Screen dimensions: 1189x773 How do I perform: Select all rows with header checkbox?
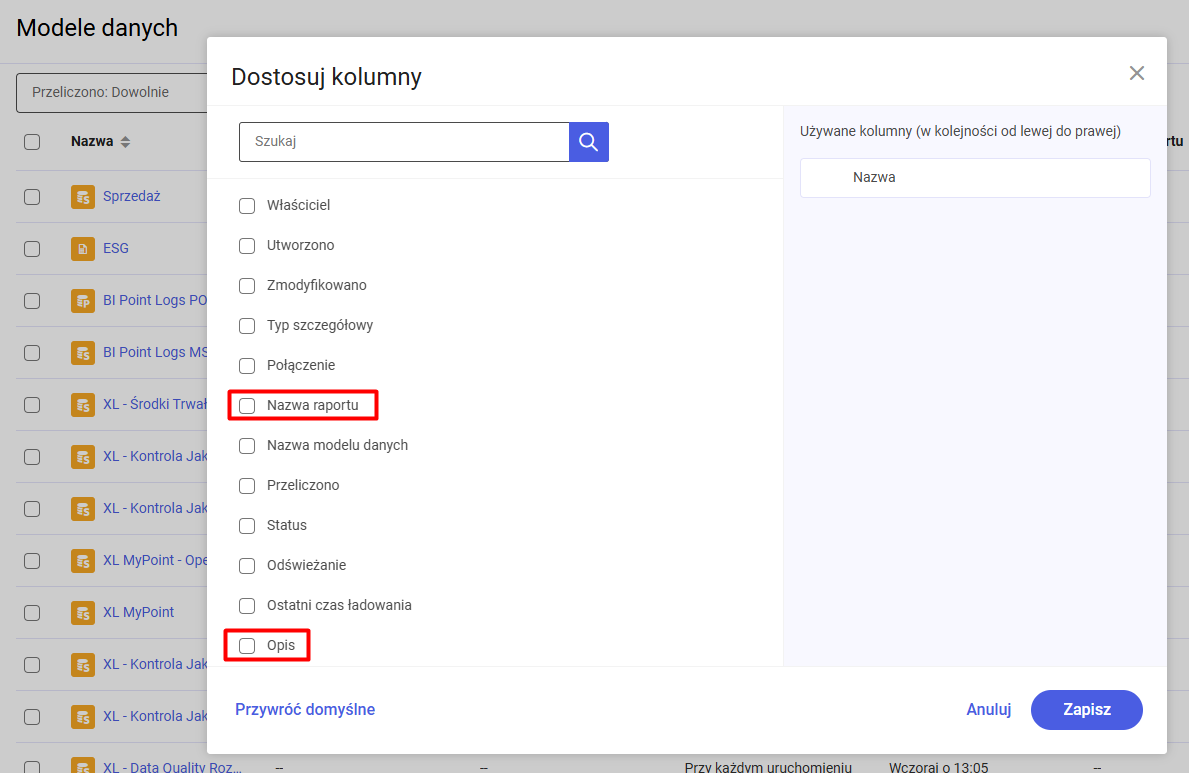coord(32,142)
